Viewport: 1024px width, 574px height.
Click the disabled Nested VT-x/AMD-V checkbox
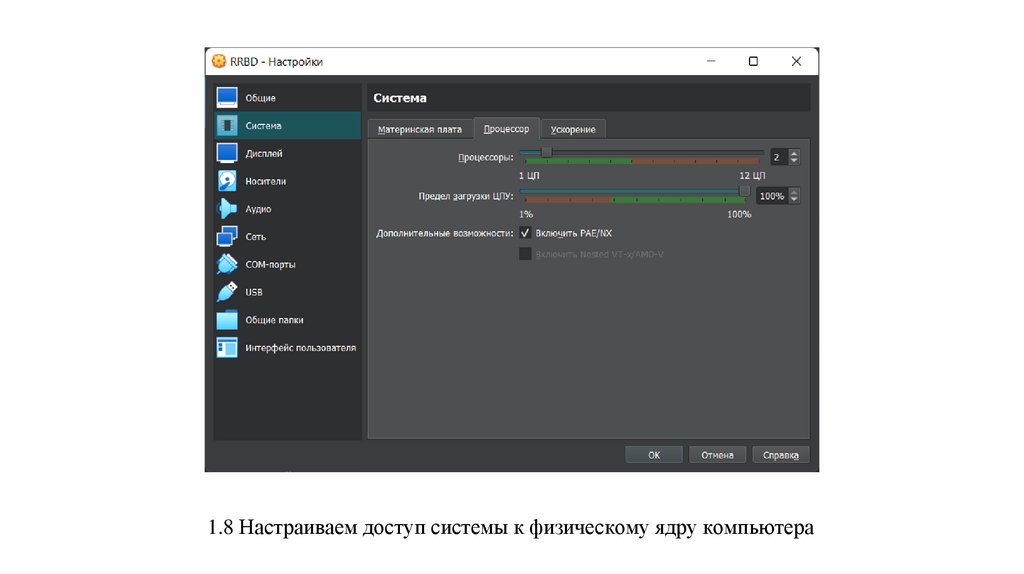(525, 254)
